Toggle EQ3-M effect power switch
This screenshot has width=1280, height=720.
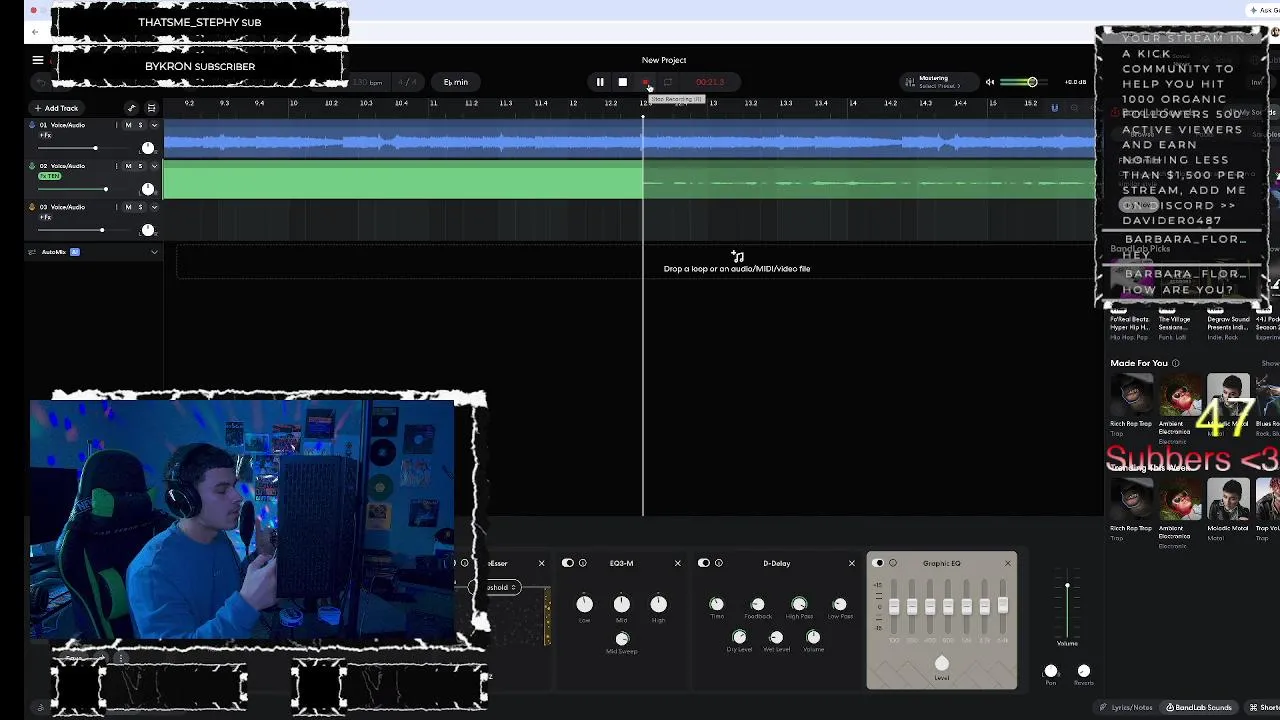click(568, 563)
